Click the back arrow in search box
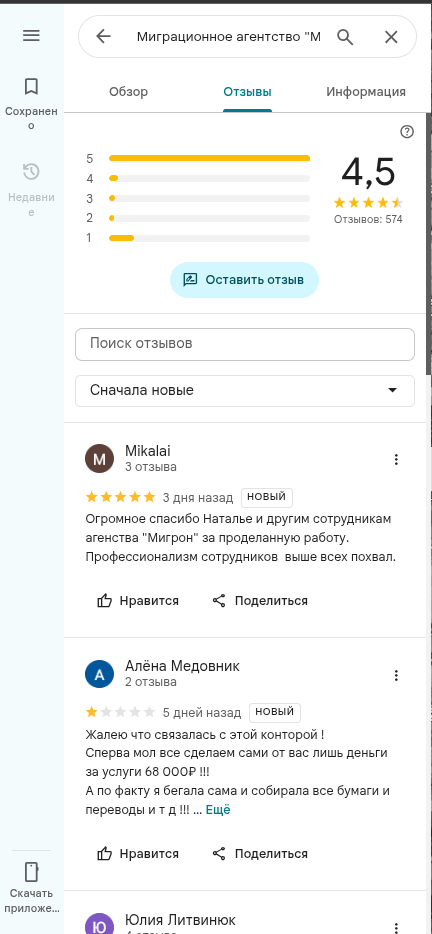This screenshot has width=432, height=934. [103, 37]
